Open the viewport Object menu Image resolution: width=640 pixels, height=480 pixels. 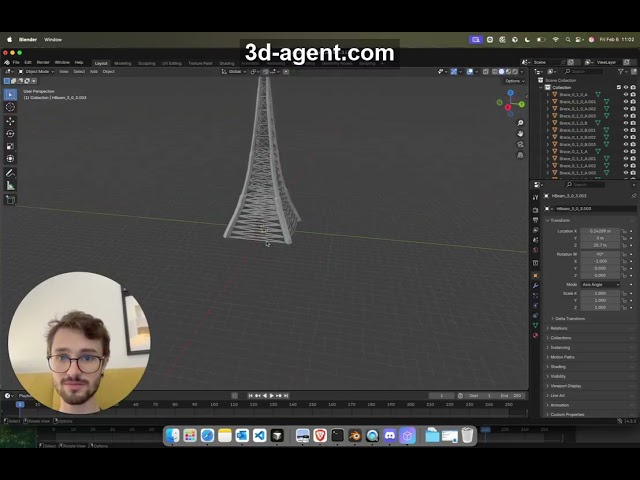(x=108, y=71)
